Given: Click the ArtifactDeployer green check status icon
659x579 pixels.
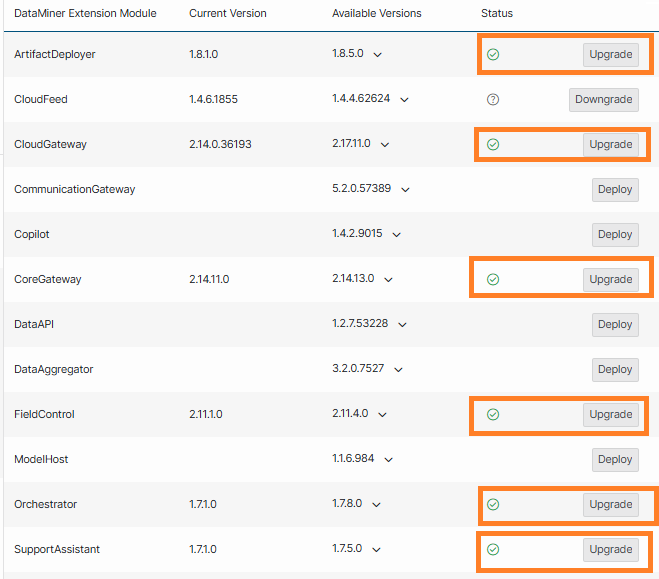Looking at the screenshot, I should (493, 54).
